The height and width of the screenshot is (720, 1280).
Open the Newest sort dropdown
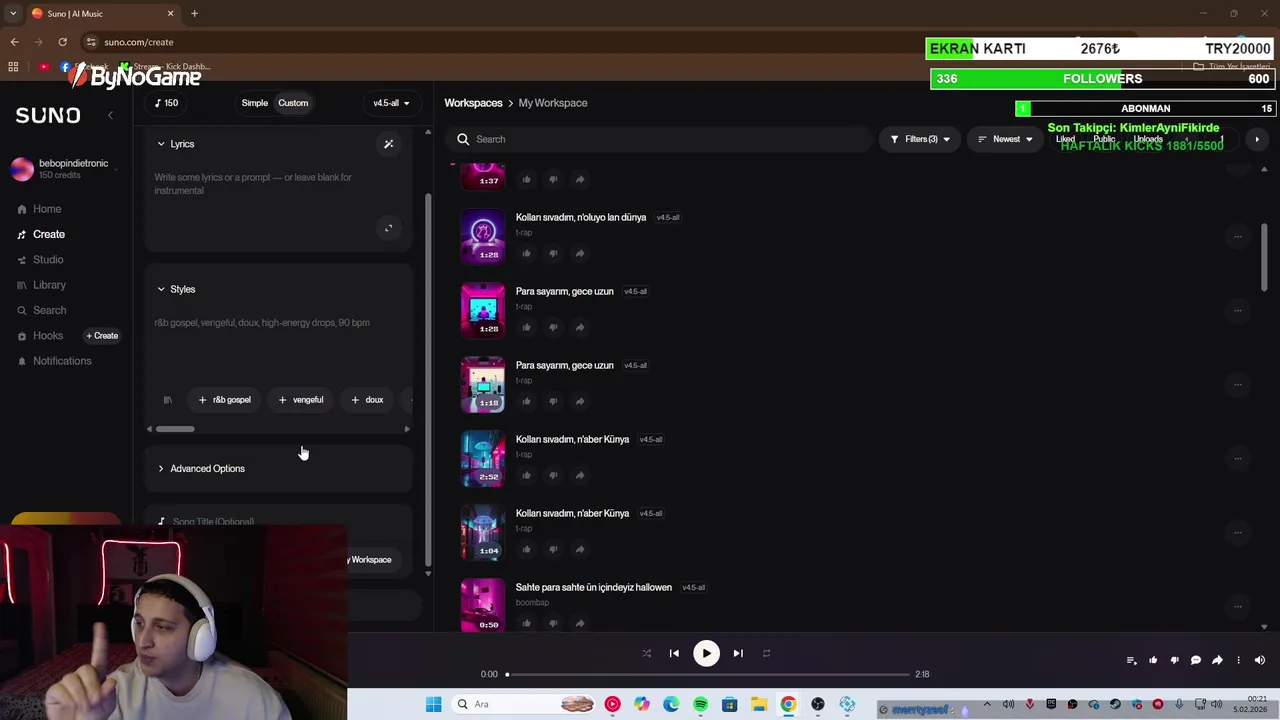pyautogui.click(x=1003, y=139)
